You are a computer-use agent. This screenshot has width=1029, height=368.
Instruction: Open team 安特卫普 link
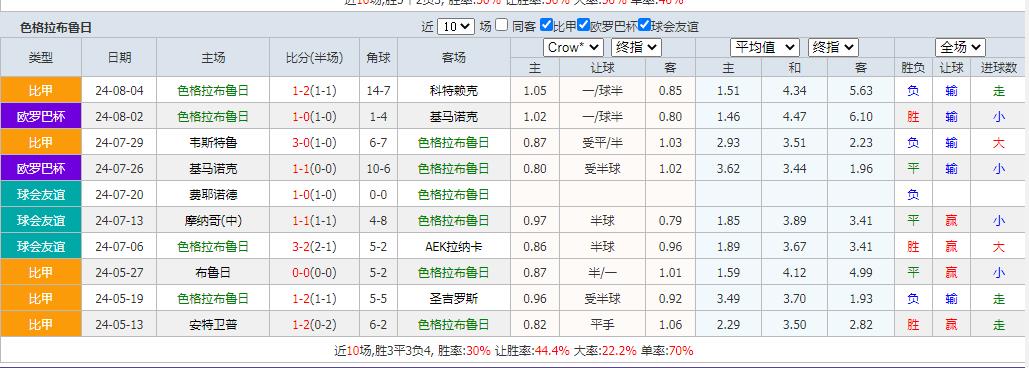(x=213, y=325)
